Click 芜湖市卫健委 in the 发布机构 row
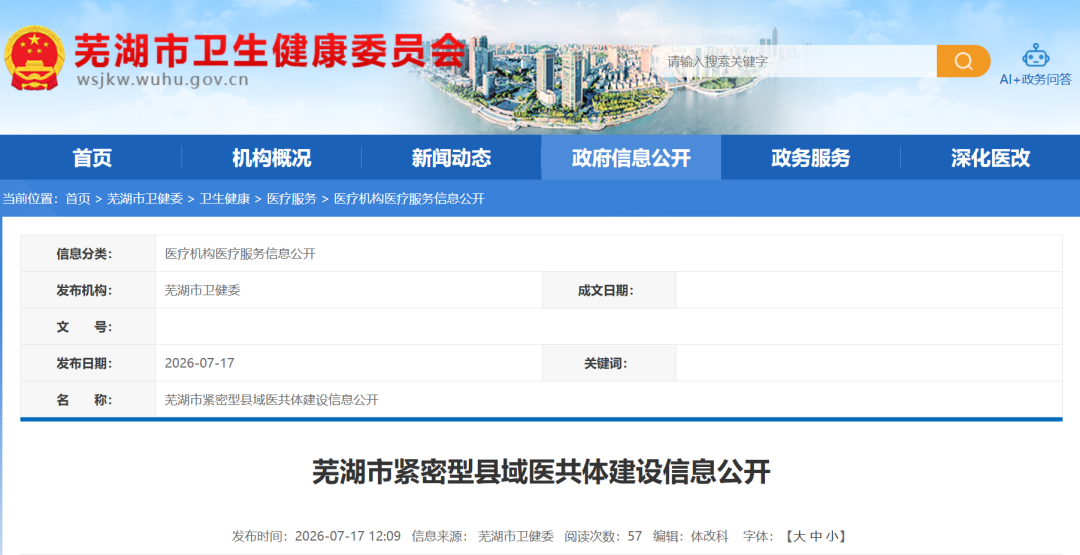Viewport: 1080px width, 555px height. pyautogui.click(x=202, y=291)
